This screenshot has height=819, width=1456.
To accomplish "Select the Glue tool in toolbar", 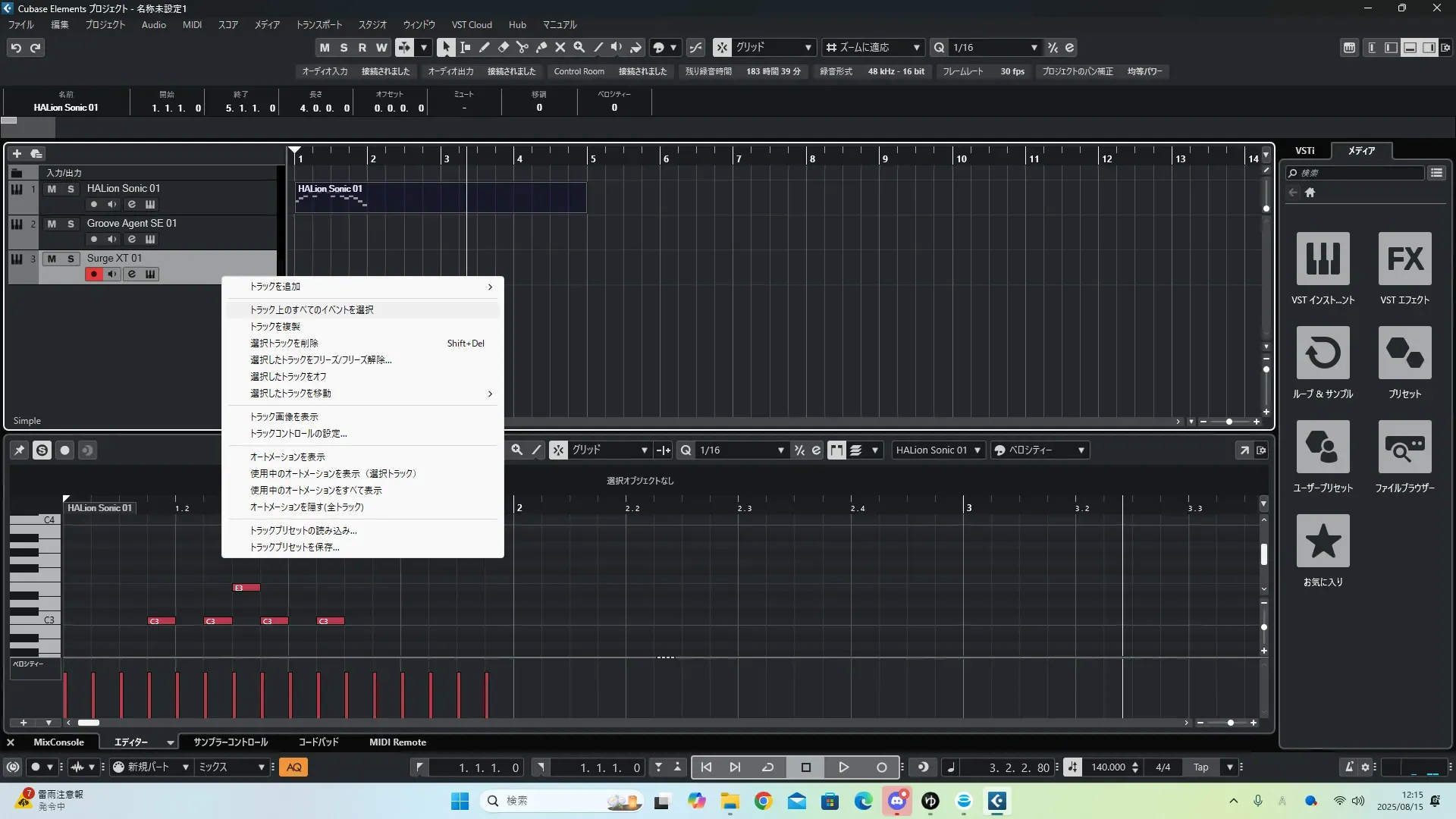I will (x=541, y=47).
